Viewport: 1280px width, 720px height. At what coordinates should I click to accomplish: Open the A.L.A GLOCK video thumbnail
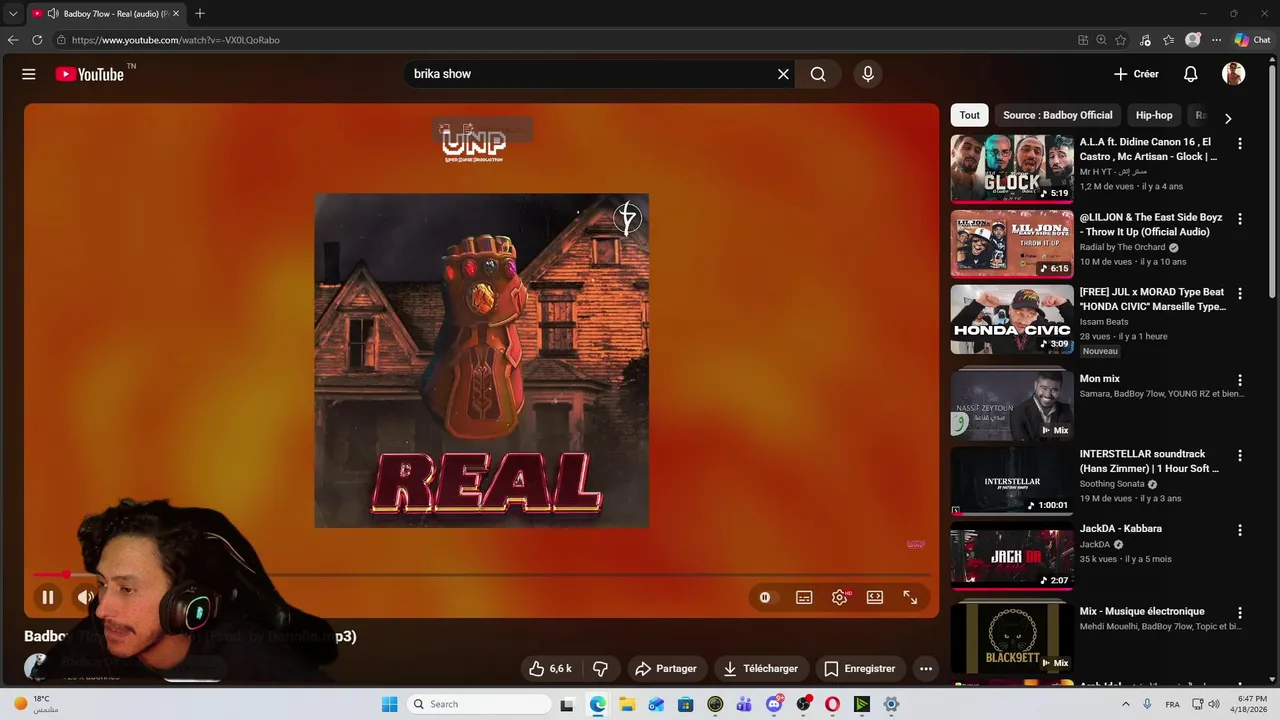pos(1012,168)
